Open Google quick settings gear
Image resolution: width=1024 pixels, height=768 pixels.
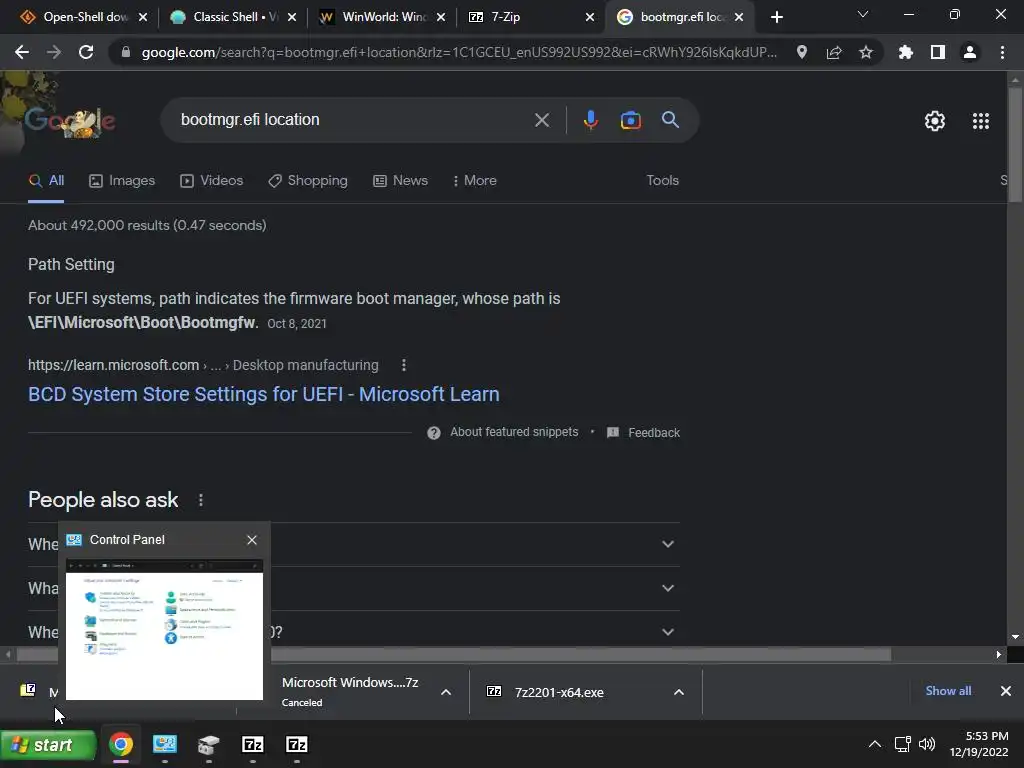pyautogui.click(x=935, y=121)
